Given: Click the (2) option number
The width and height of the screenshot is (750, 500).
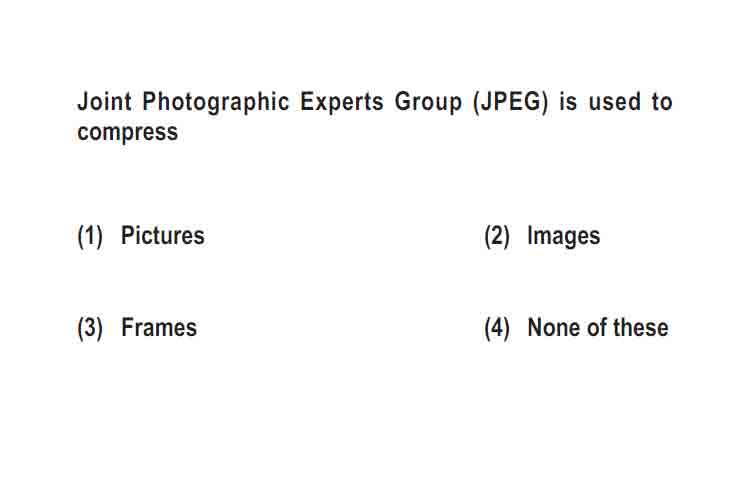Looking at the screenshot, I should pos(497,236).
